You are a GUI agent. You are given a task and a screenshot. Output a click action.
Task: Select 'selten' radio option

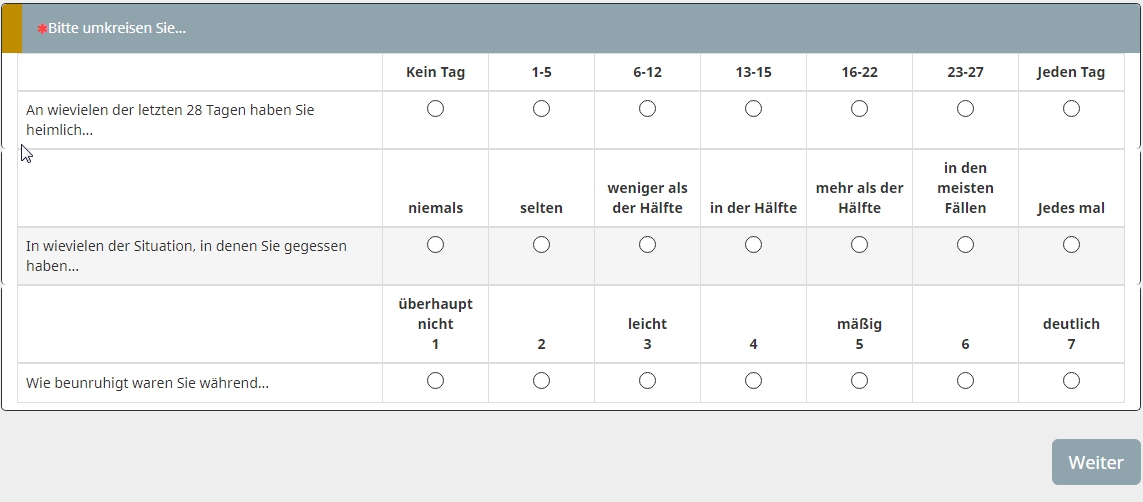[x=541, y=245]
